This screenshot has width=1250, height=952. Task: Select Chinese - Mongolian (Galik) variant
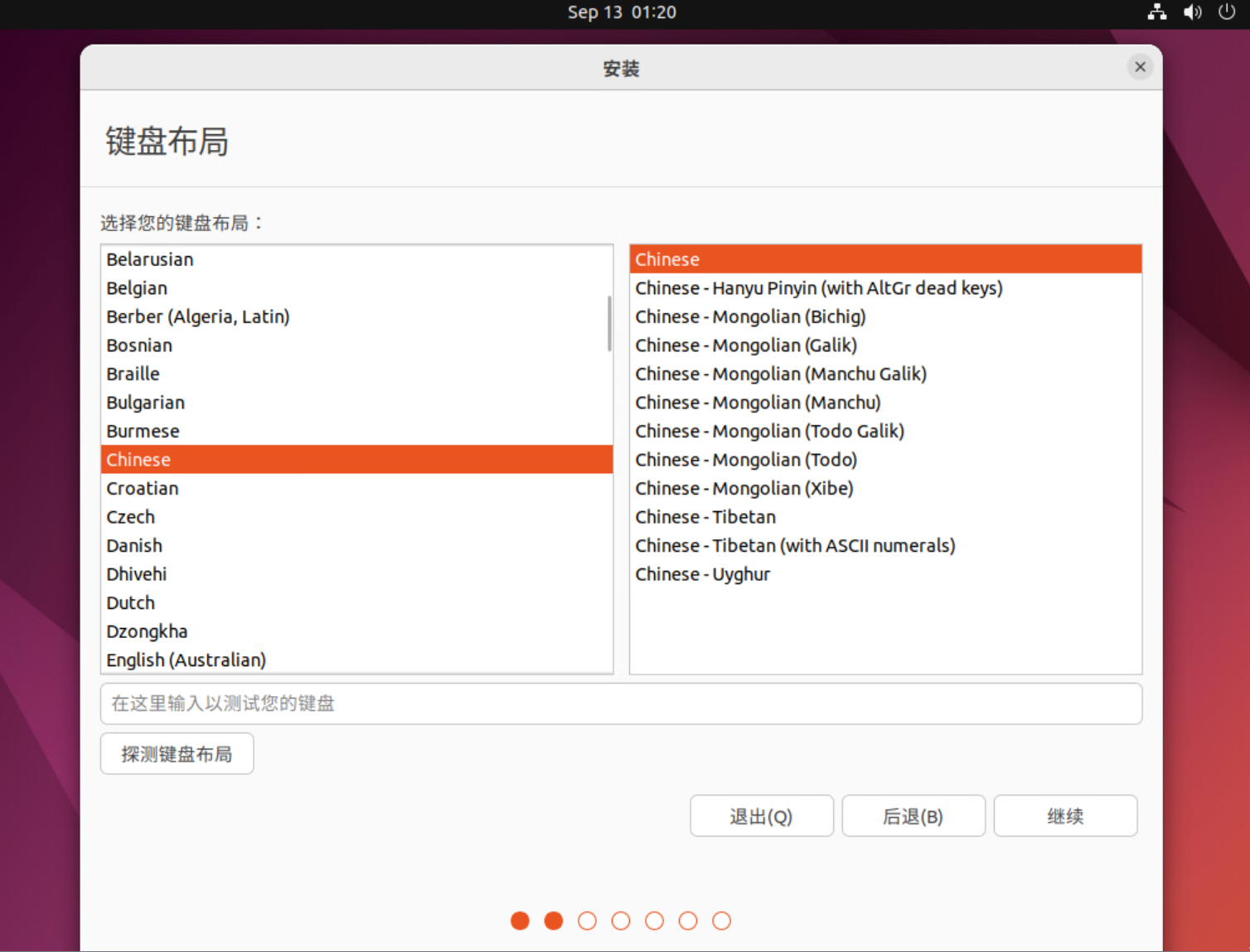pos(885,346)
